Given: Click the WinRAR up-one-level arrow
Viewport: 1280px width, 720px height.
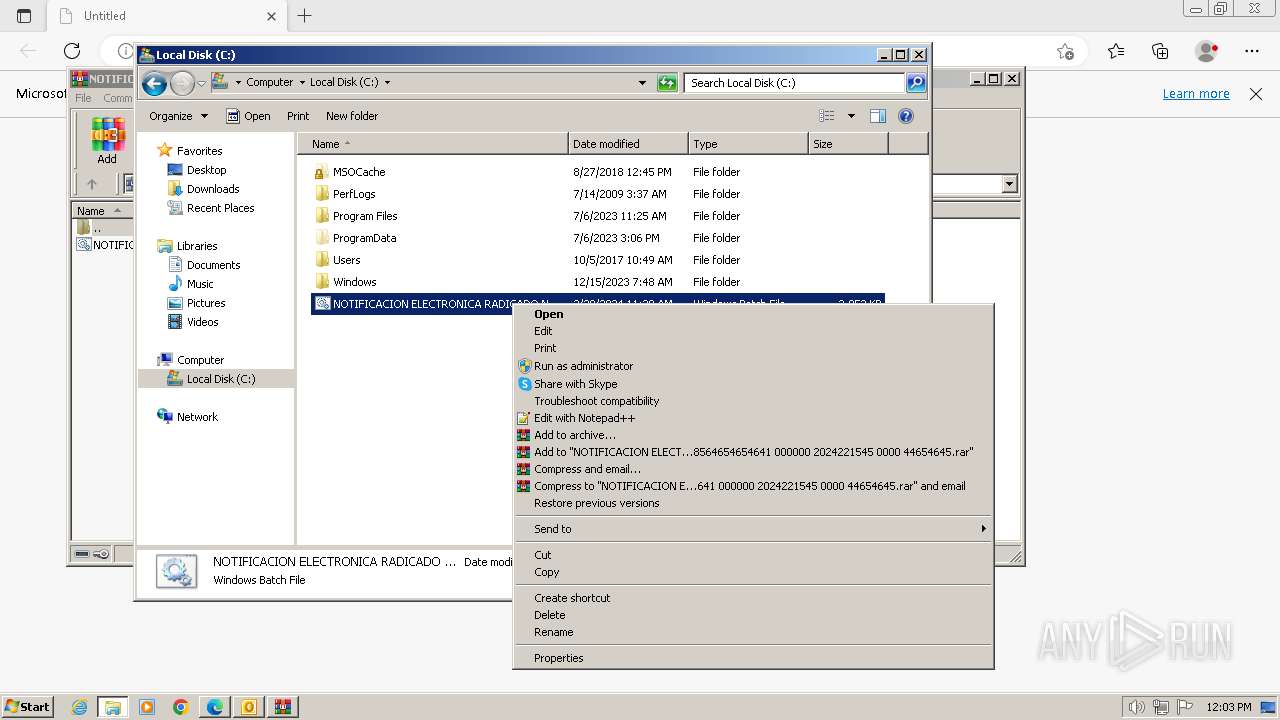Looking at the screenshot, I should click(92, 184).
